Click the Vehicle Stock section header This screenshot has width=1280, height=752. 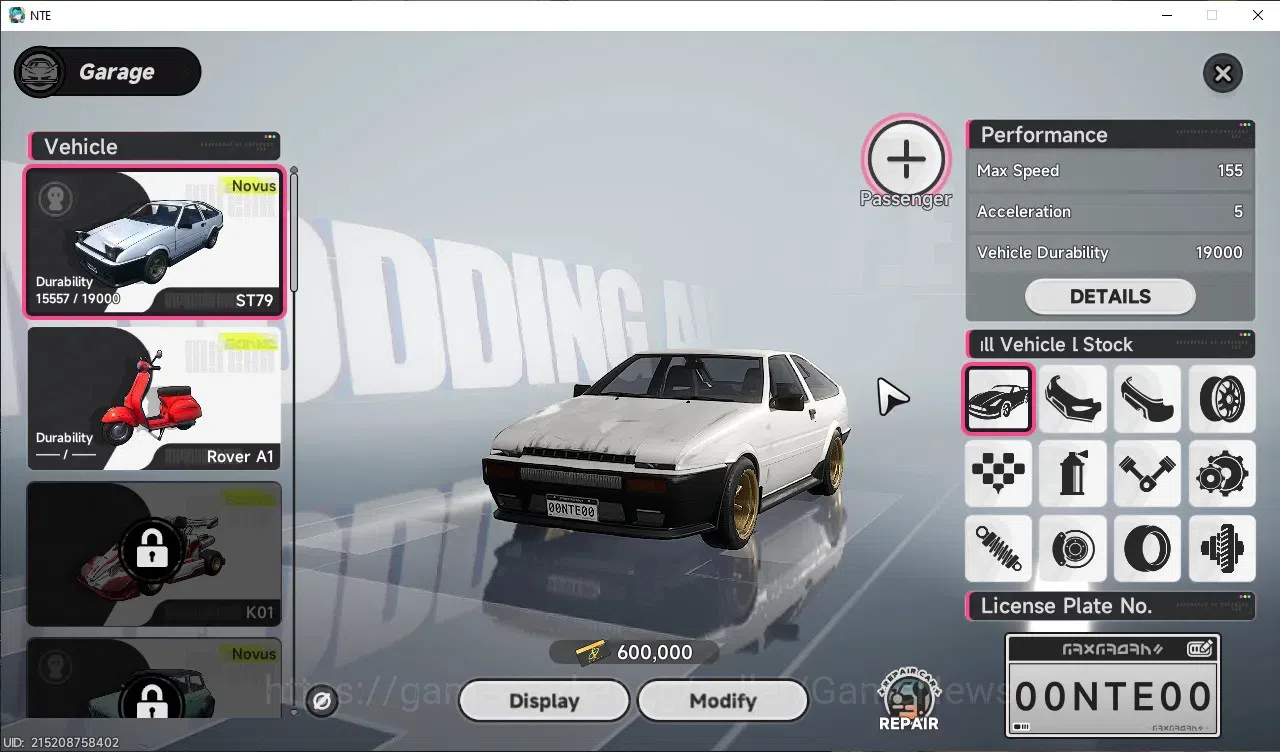[x=1110, y=344]
